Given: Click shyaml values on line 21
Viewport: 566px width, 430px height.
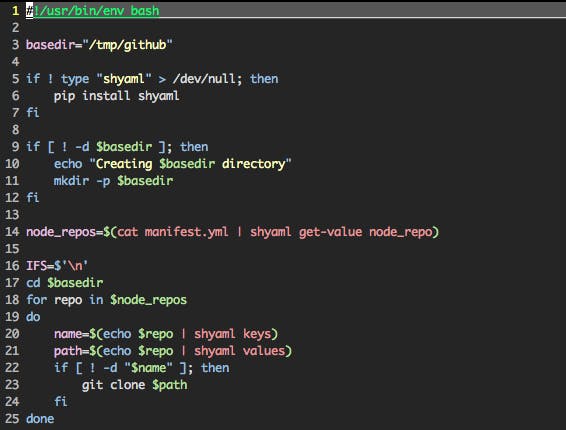Looking at the screenshot, I should tap(243, 351).
